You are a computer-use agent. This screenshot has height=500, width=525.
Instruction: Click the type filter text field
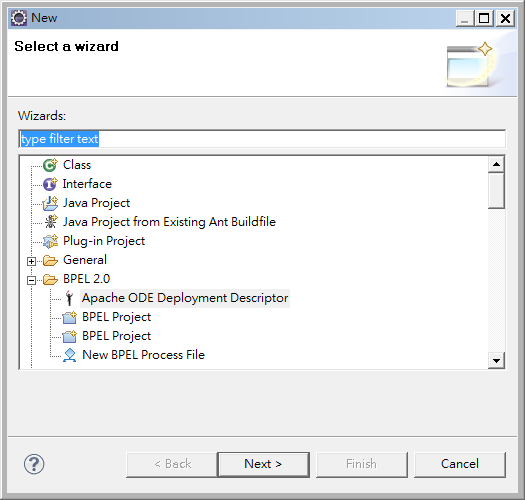262,139
